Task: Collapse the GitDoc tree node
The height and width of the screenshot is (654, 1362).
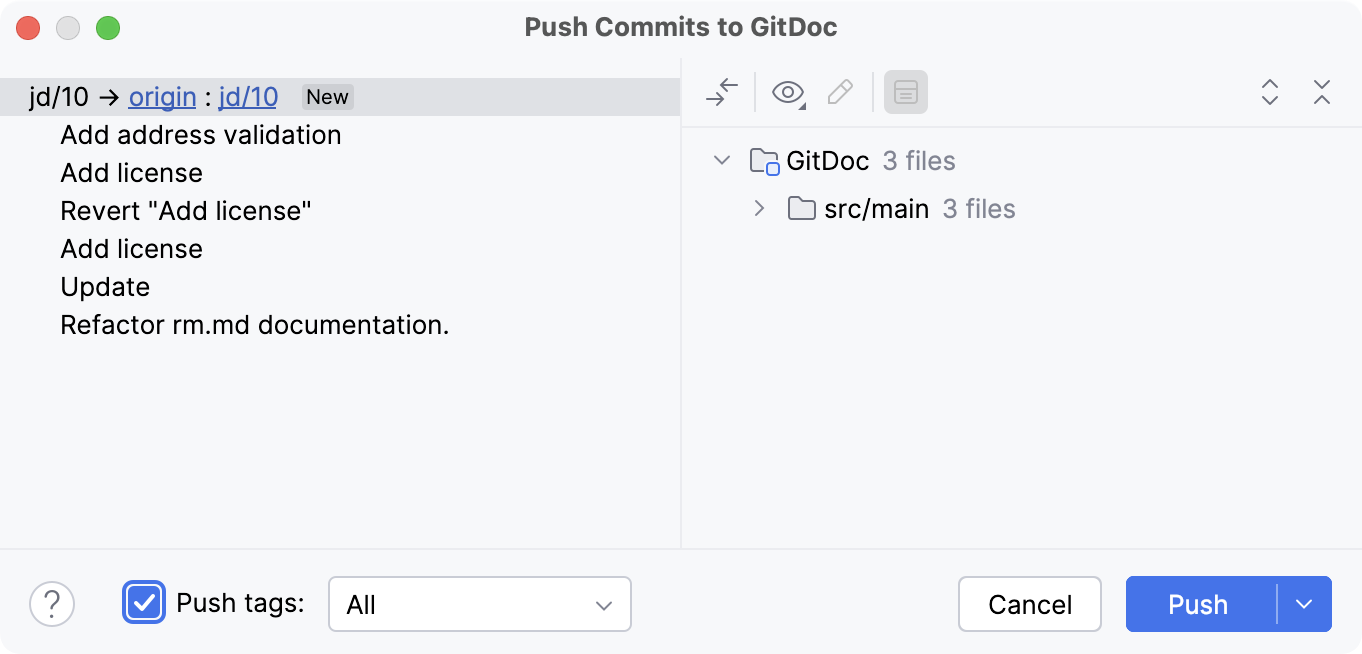Action: [x=722, y=160]
